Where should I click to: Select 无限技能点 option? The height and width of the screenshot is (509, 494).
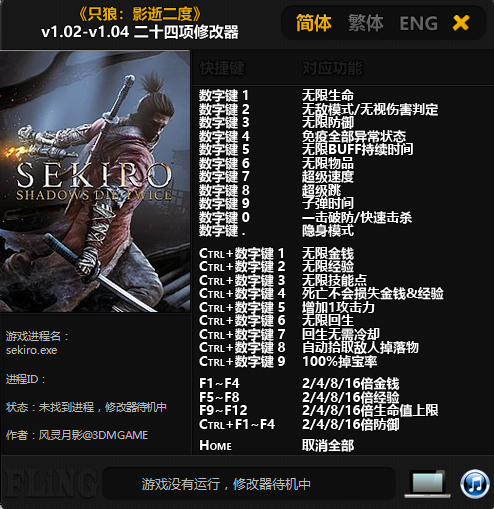click(334, 280)
